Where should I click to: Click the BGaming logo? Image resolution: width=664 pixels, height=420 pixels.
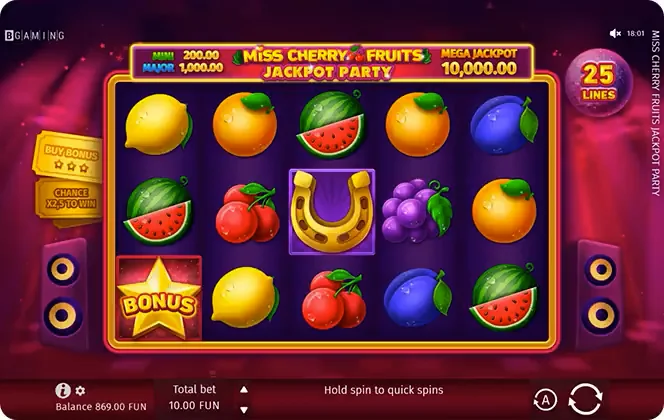[35, 36]
